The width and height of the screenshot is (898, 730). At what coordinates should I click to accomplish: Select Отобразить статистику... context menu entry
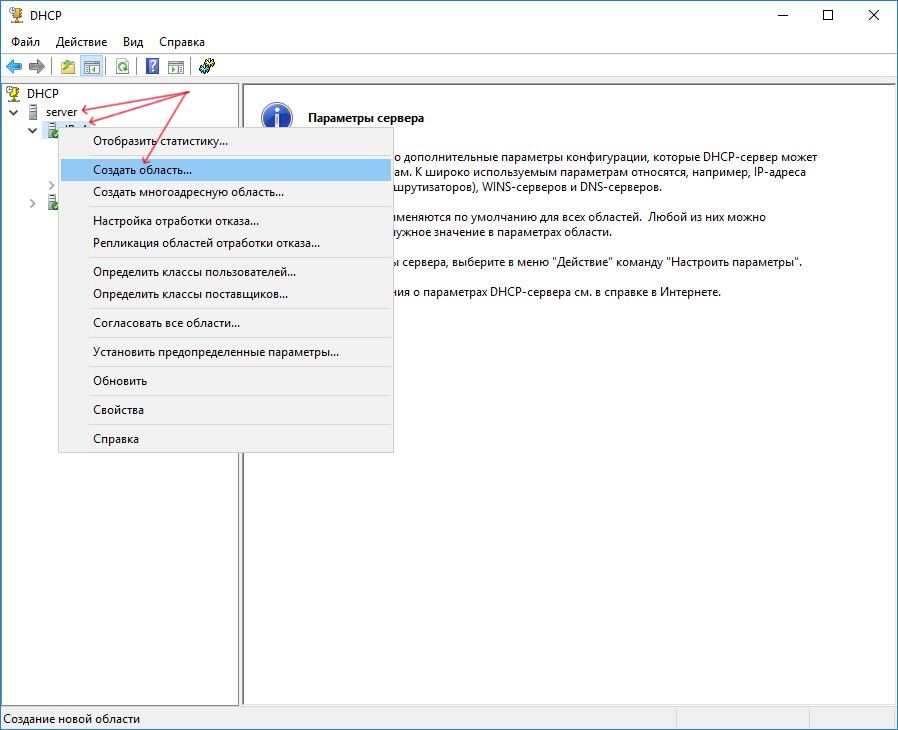(x=160, y=141)
